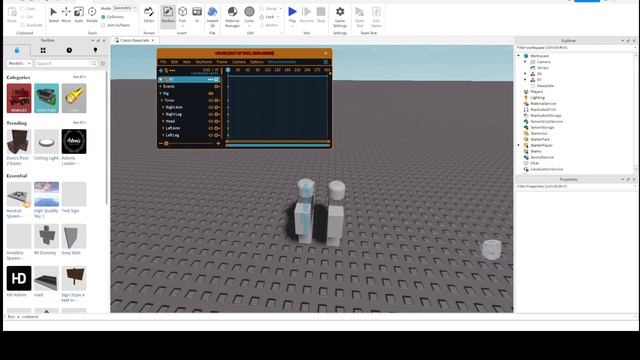Screen dimensions: 640x360
Task: Adjust animator zoom slider handle
Action: [166, 144]
